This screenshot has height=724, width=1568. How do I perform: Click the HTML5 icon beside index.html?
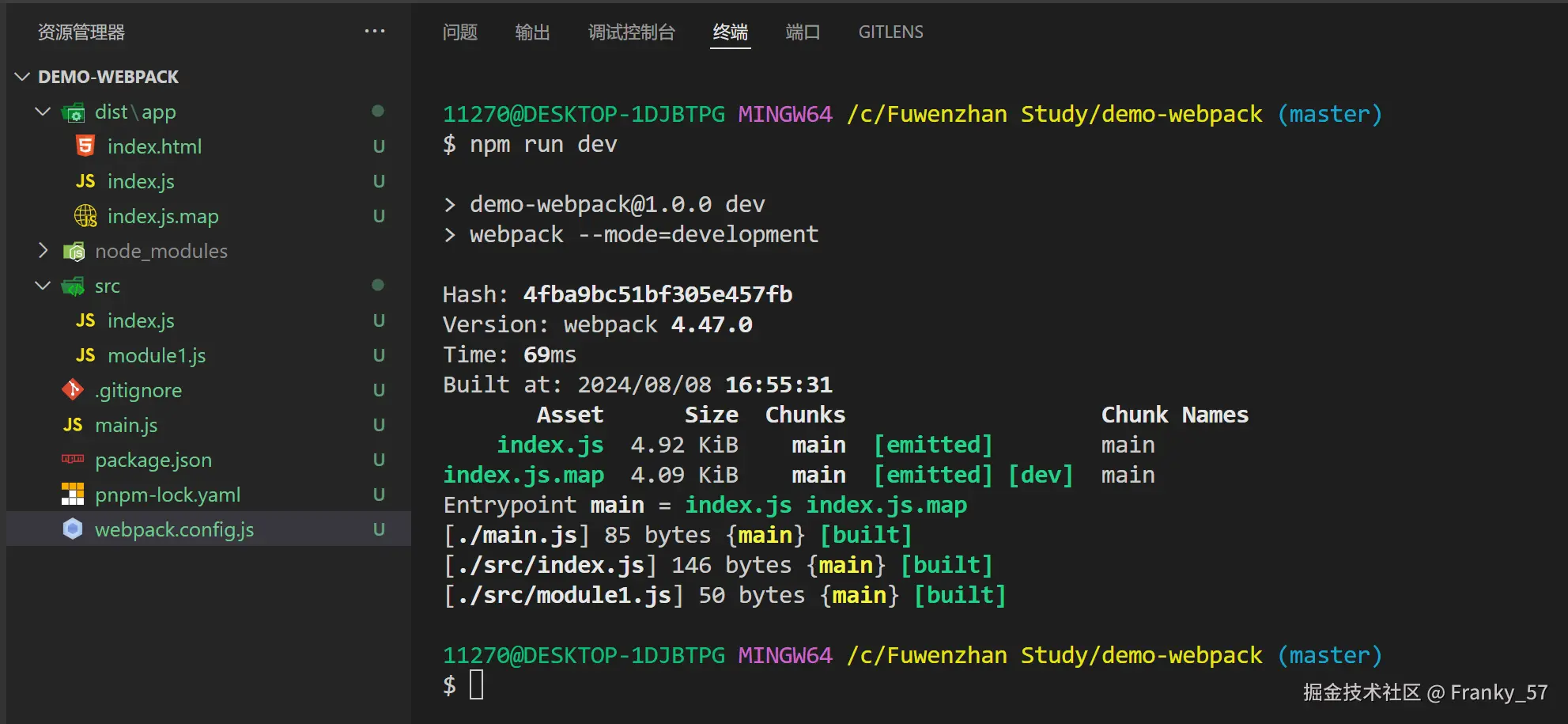pyautogui.click(x=85, y=146)
